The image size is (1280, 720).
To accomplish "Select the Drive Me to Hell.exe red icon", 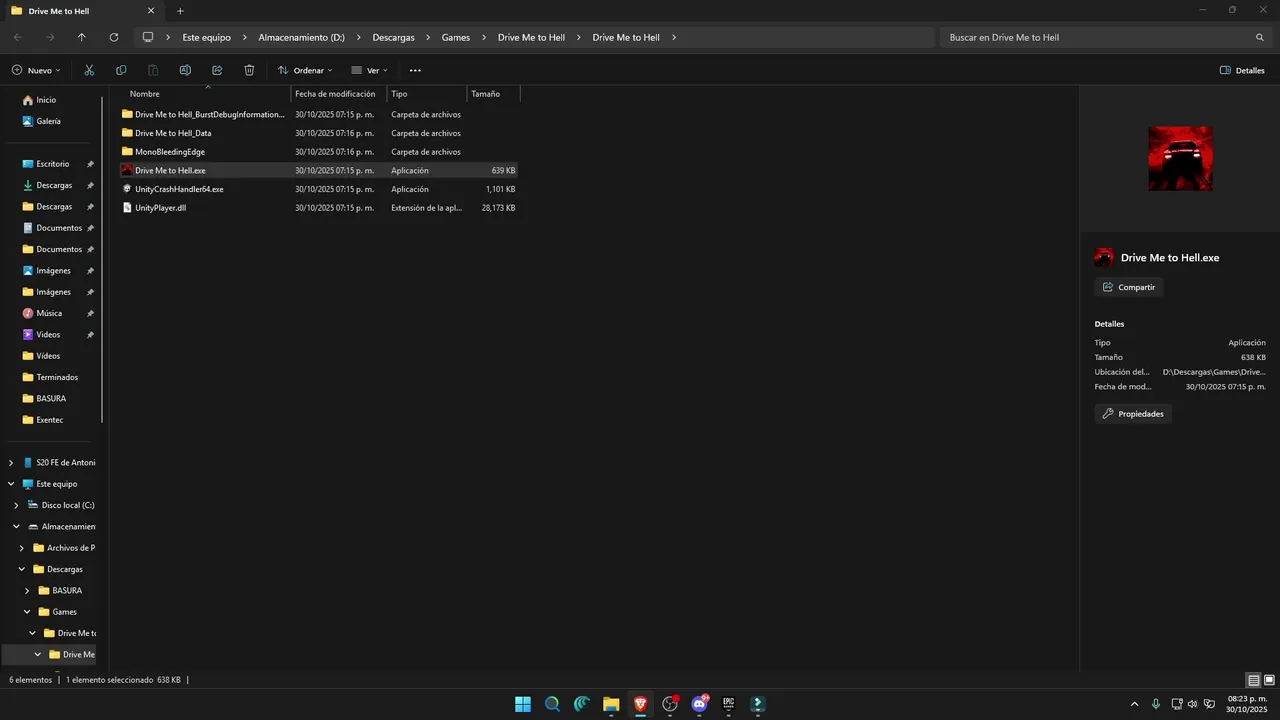I will (127, 170).
